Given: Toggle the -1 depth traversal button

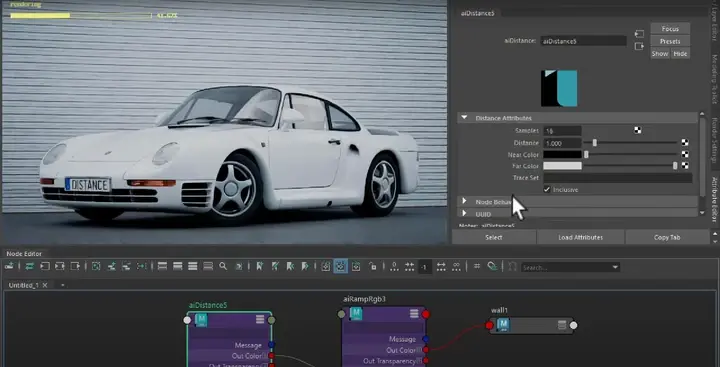Looking at the screenshot, I should coord(425,266).
